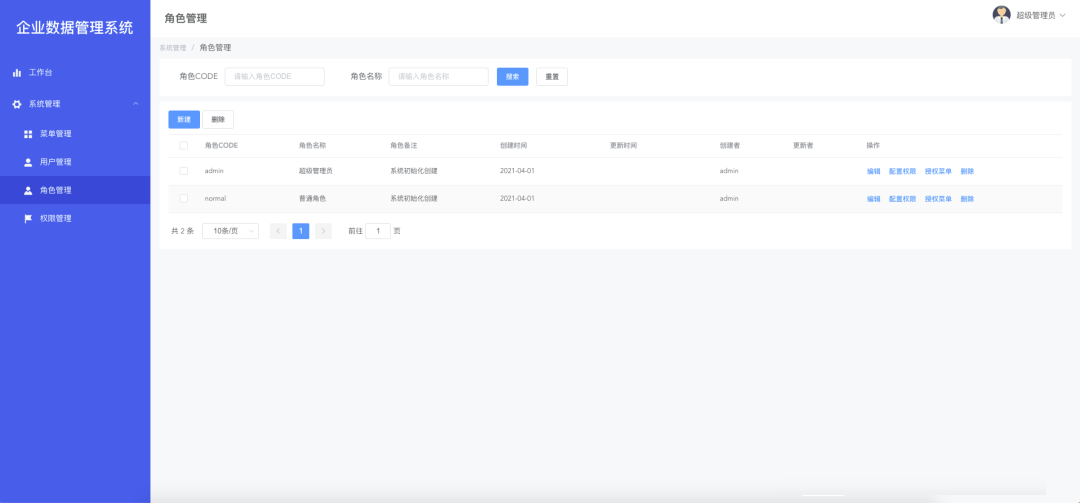This screenshot has height=503, width=1080.
Task: Click the 角色CODE column header
Action: tap(221, 145)
